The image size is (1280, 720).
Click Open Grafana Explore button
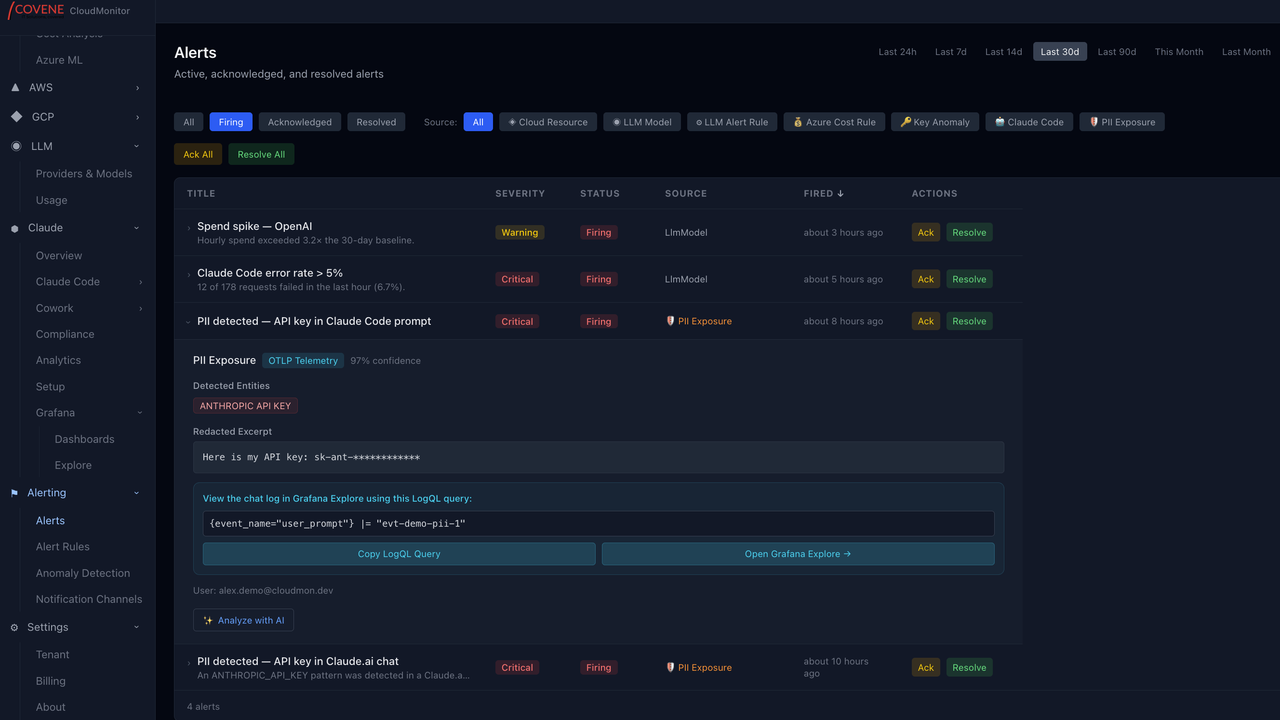[798, 554]
